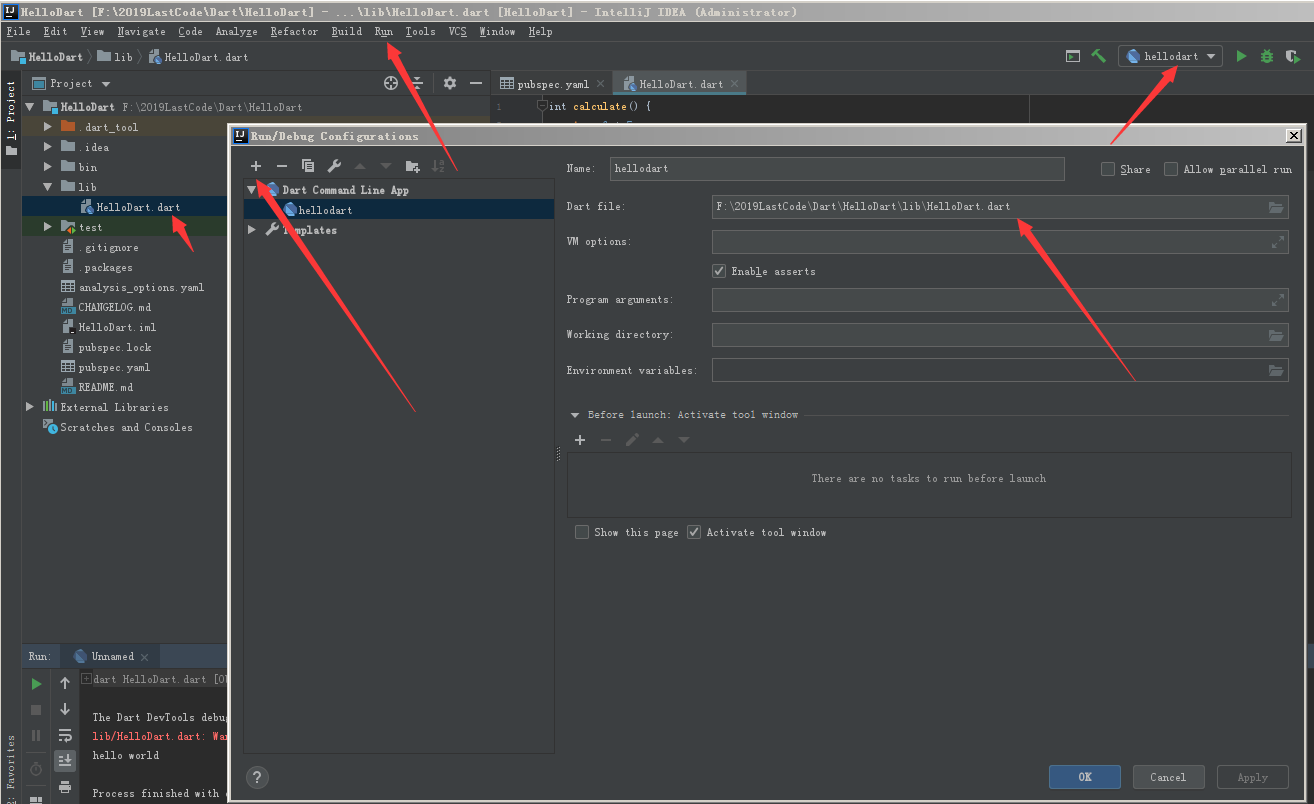Collapse Dart Command Line App node
Viewport: 1314px width, 804px height.
[x=252, y=190]
